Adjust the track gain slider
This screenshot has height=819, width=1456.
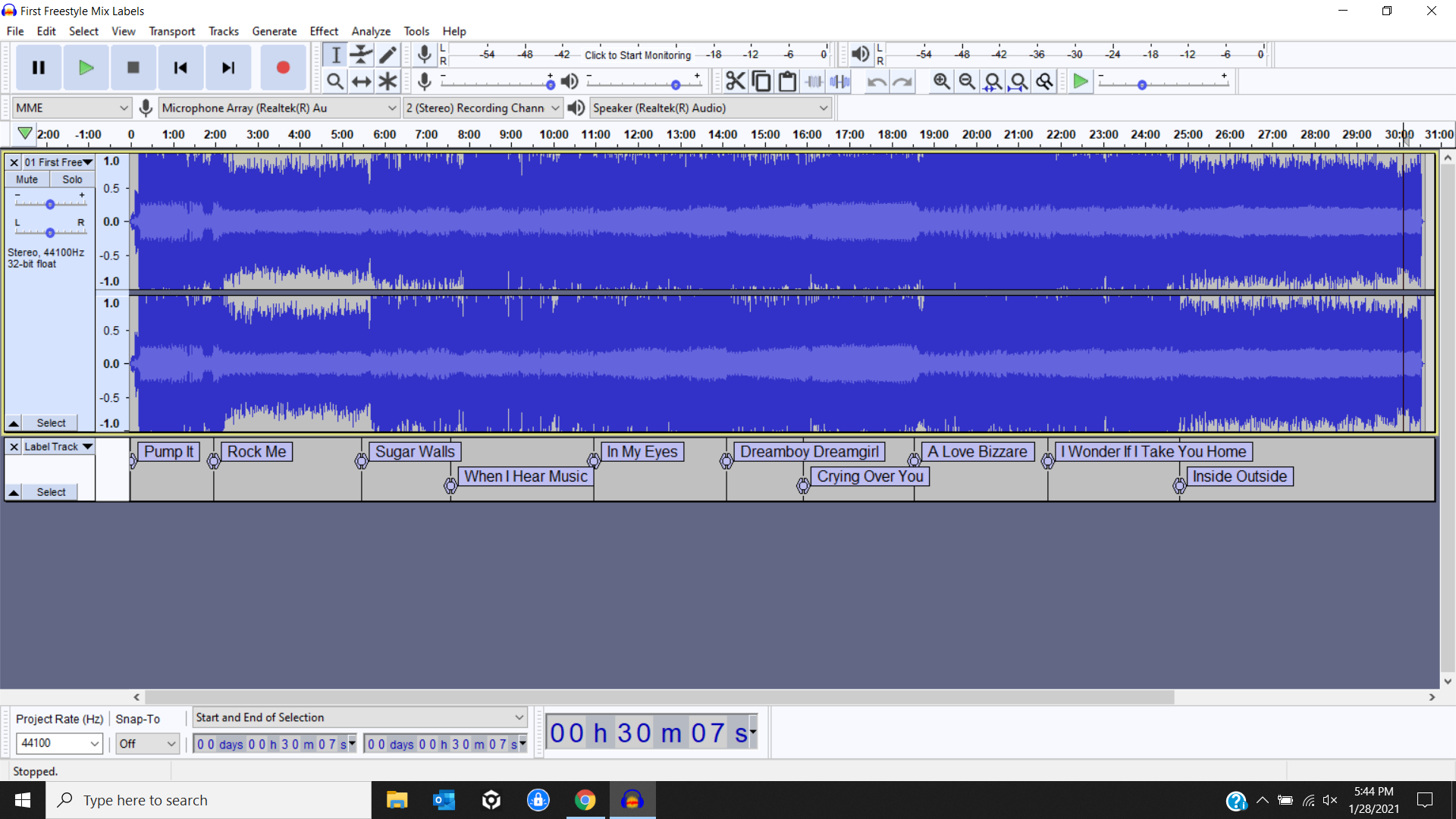coord(51,203)
